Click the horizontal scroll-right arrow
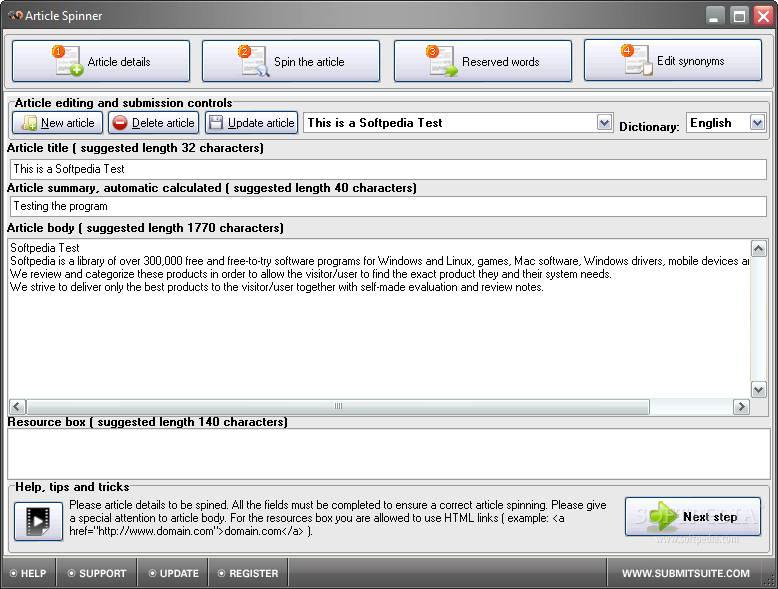This screenshot has height=589, width=778. click(x=741, y=407)
